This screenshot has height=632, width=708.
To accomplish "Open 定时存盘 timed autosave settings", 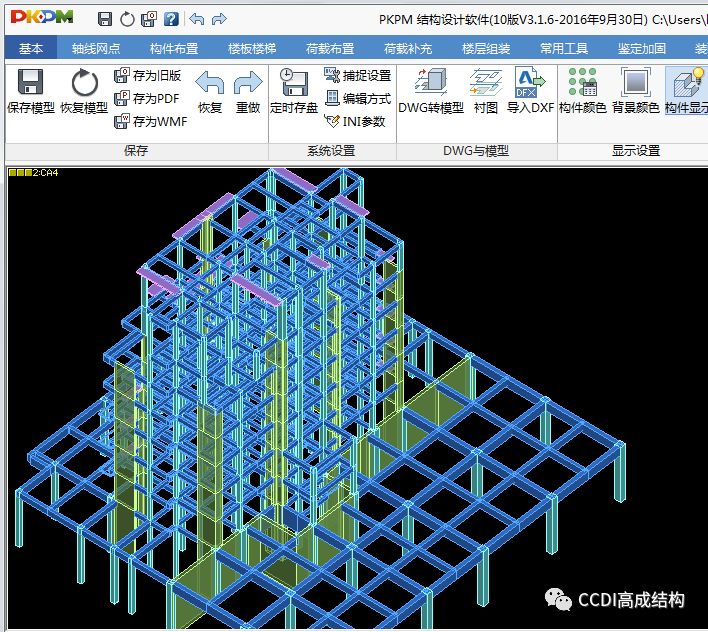I will coord(294,91).
